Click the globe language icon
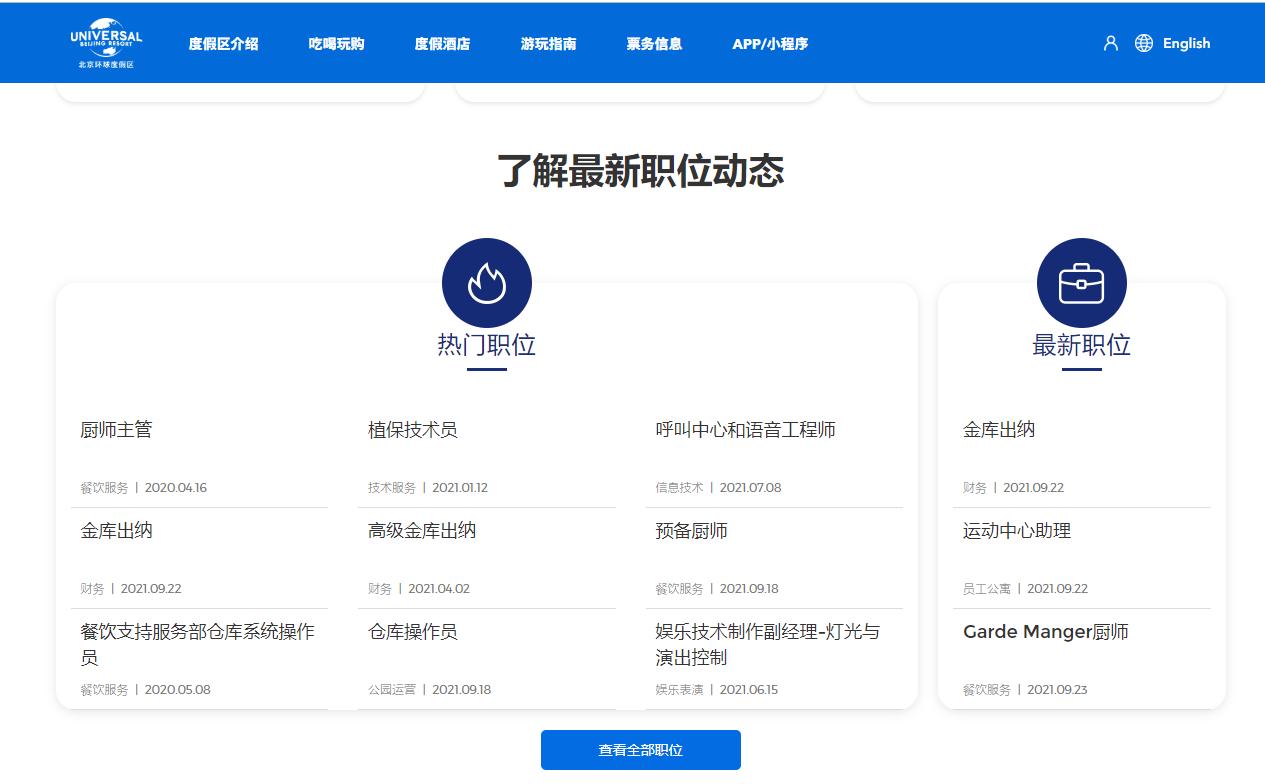Image resolution: width=1265 pixels, height=784 pixels. [1142, 43]
